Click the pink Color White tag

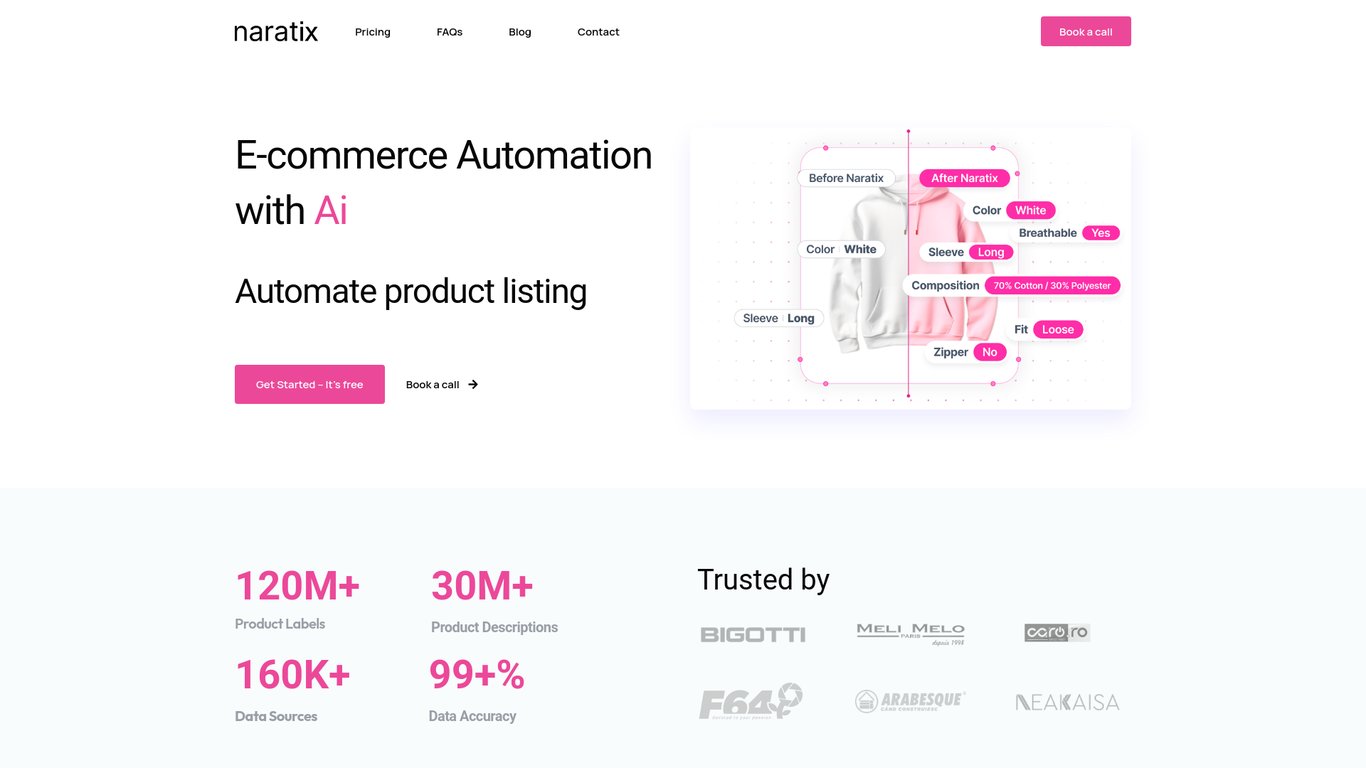(x=1013, y=210)
